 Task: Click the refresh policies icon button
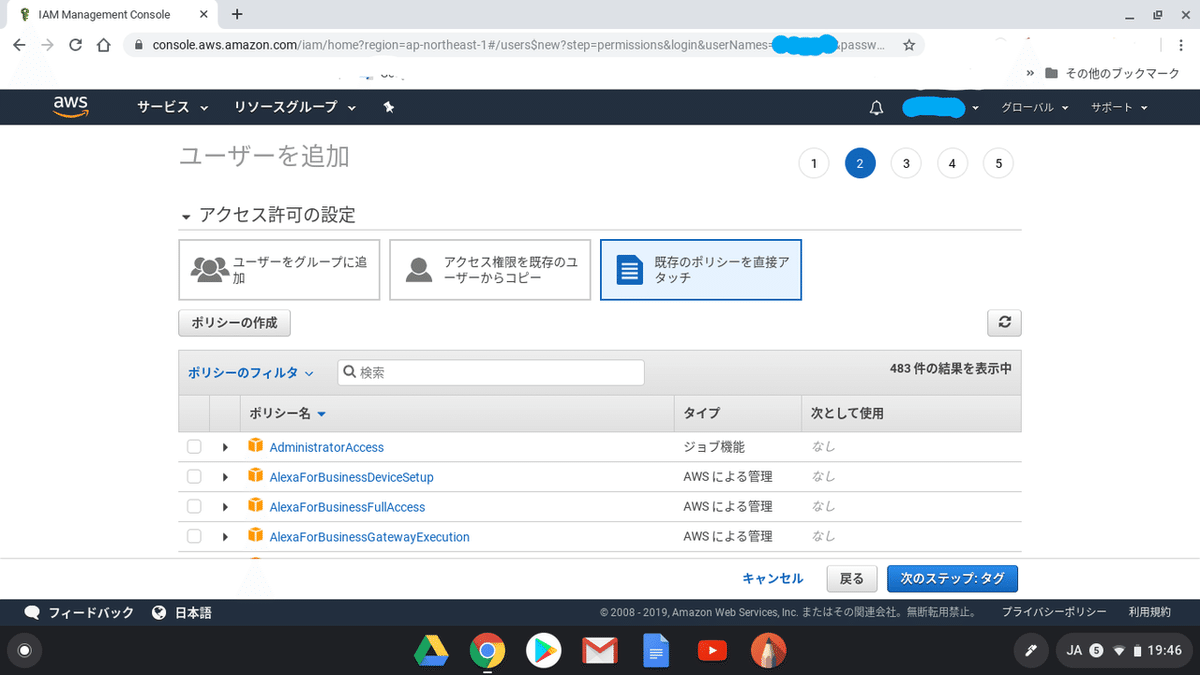click(1004, 322)
